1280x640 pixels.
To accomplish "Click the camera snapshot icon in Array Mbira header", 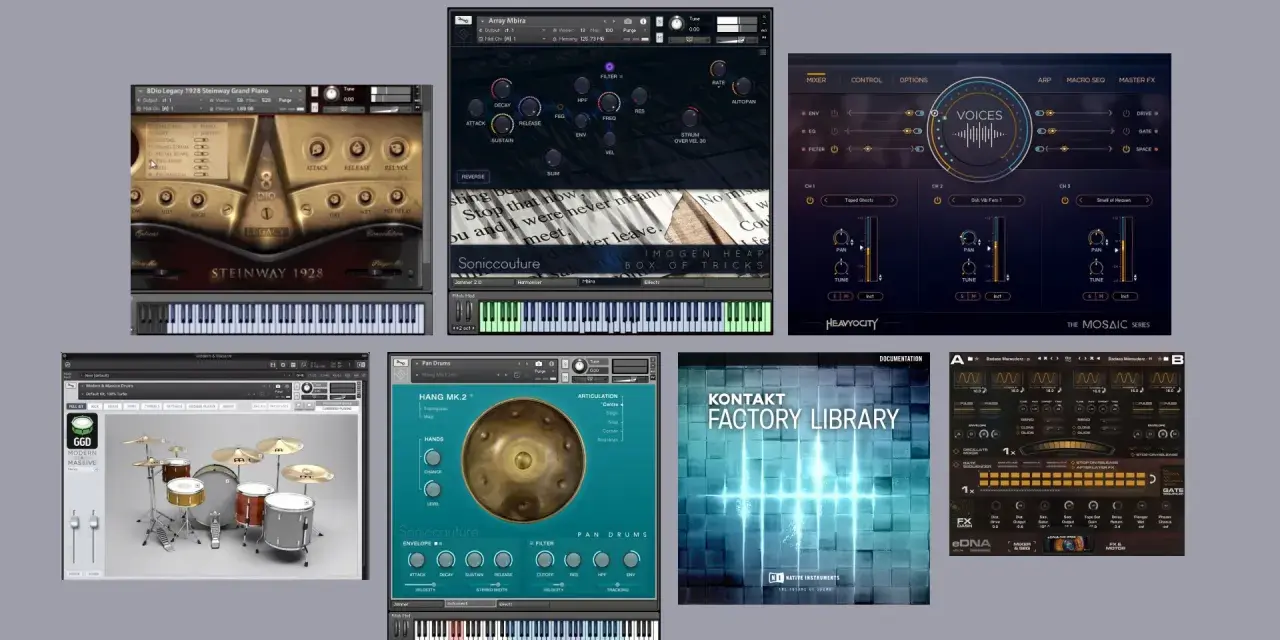I will coord(628,20).
